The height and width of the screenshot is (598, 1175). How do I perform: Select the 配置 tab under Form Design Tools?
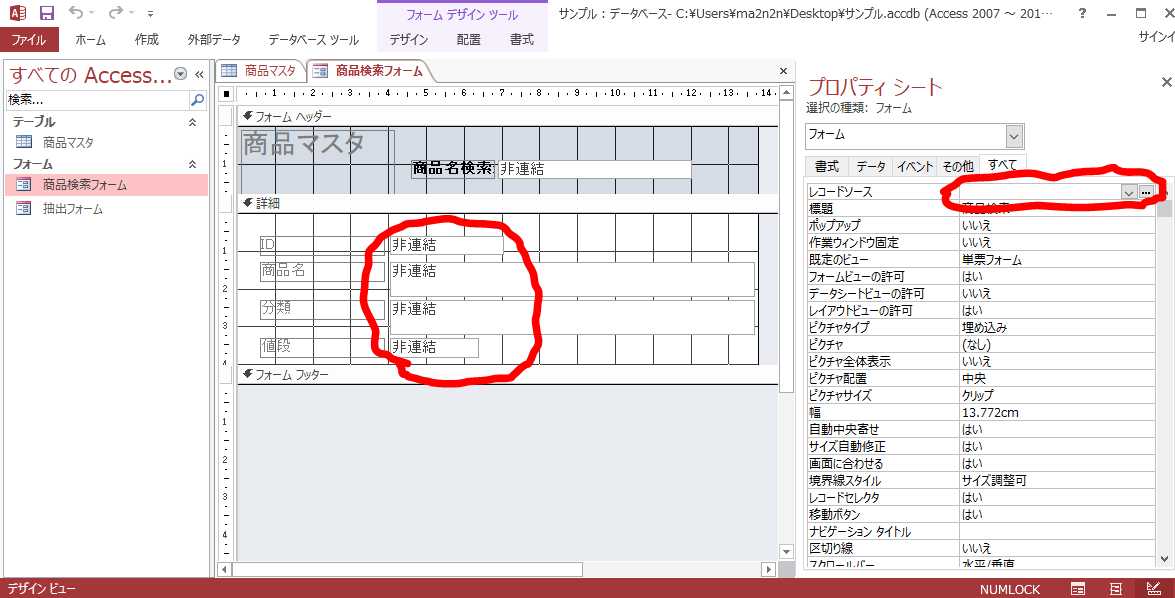coord(469,40)
